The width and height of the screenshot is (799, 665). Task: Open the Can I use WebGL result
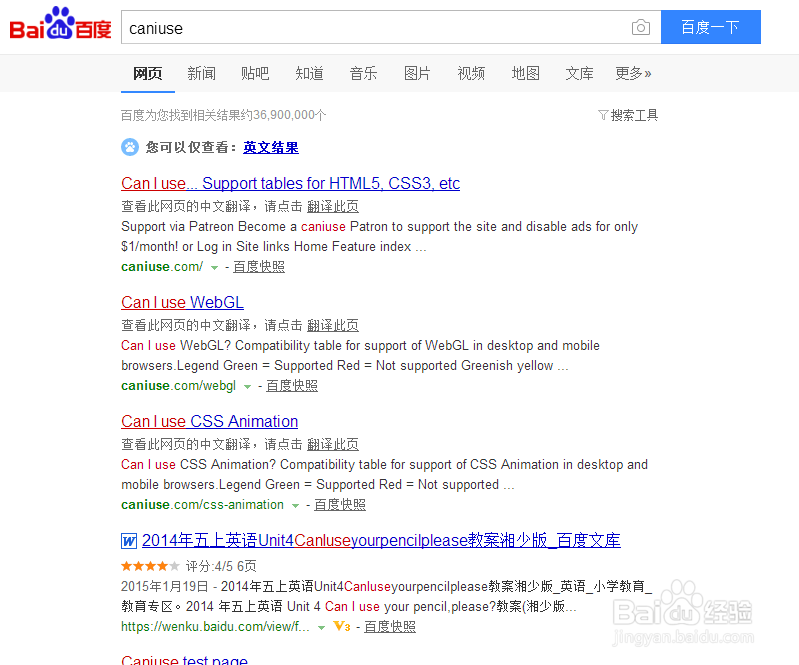182,303
